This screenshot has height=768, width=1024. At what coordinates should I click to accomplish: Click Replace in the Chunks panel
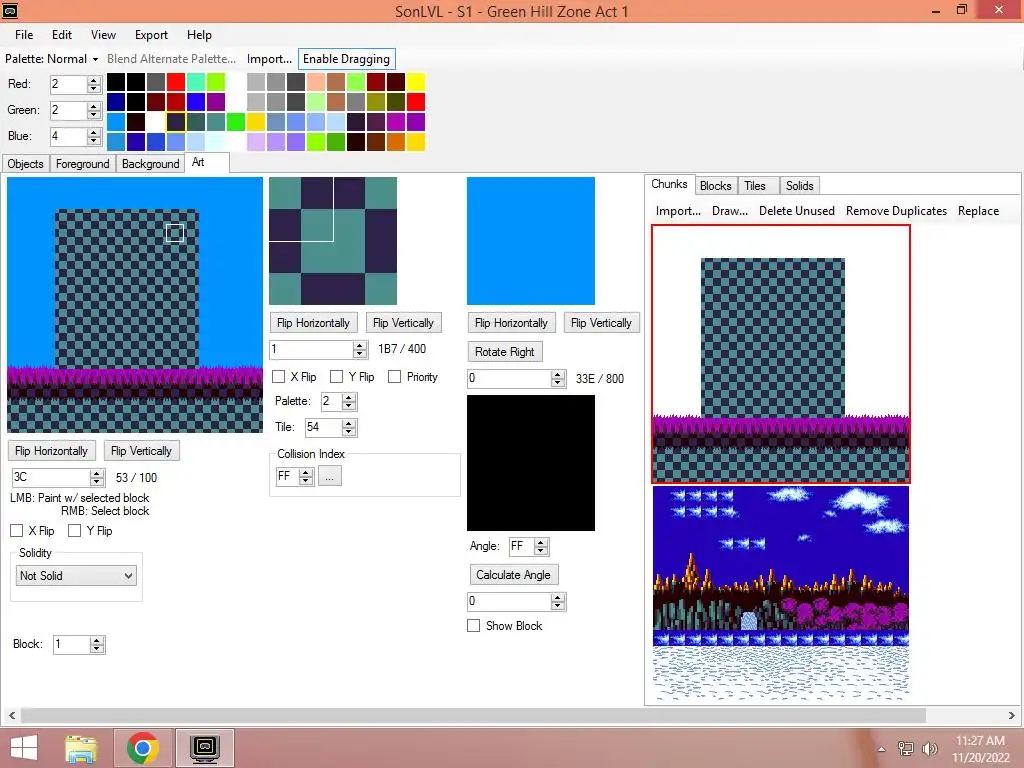coord(978,211)
